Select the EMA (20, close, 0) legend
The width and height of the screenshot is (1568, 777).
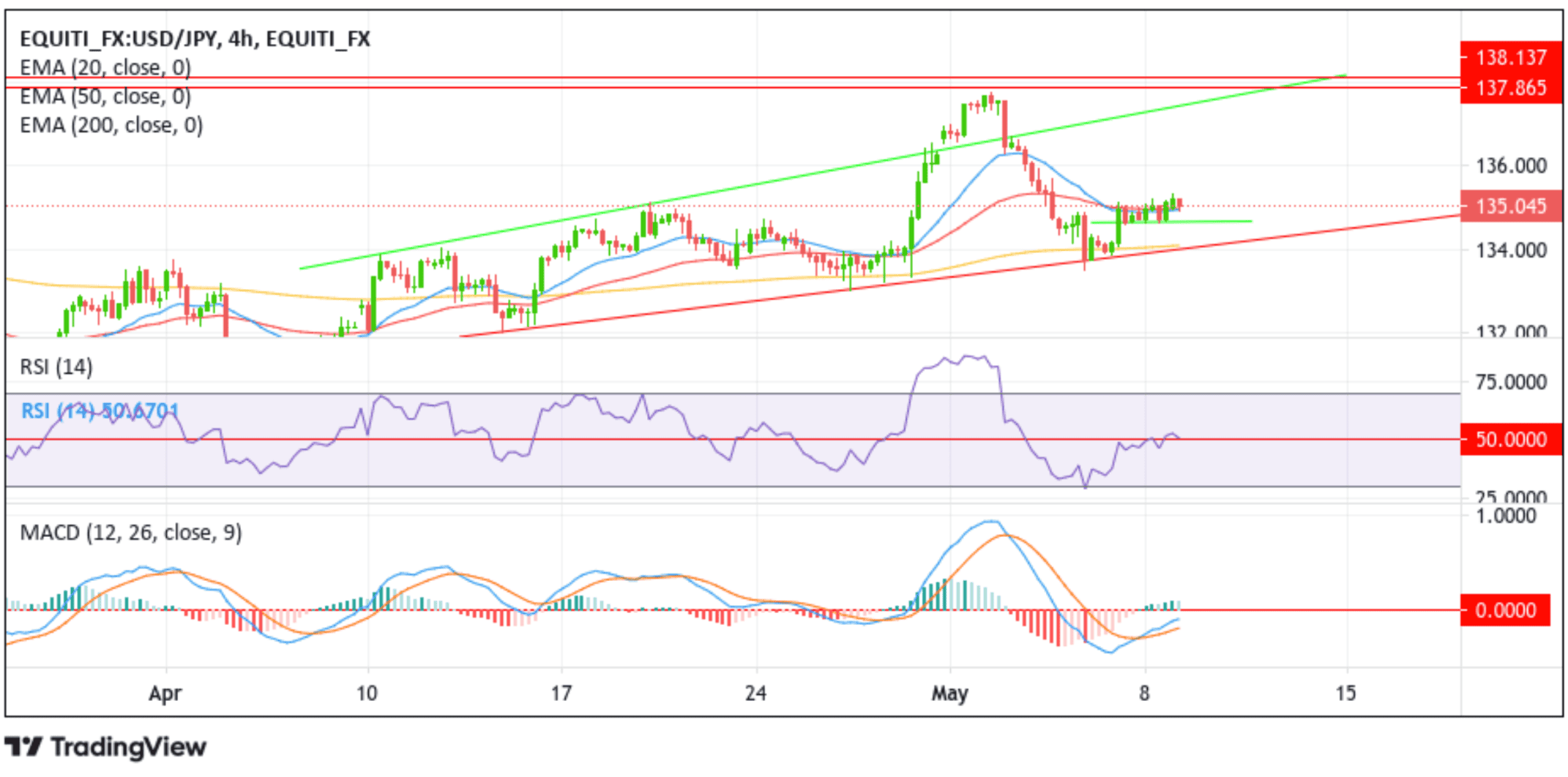click(x=105, y=67)
